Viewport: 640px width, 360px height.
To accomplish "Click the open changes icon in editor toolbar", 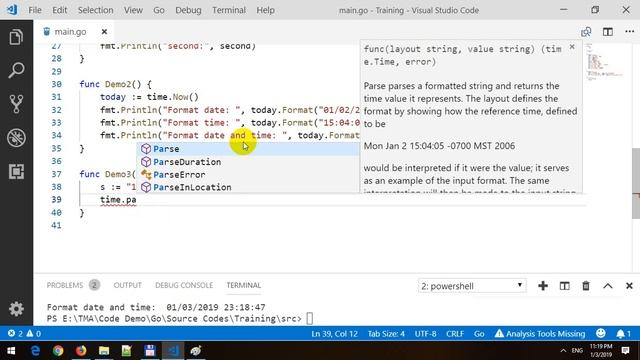I will click(x=586, y=32).
